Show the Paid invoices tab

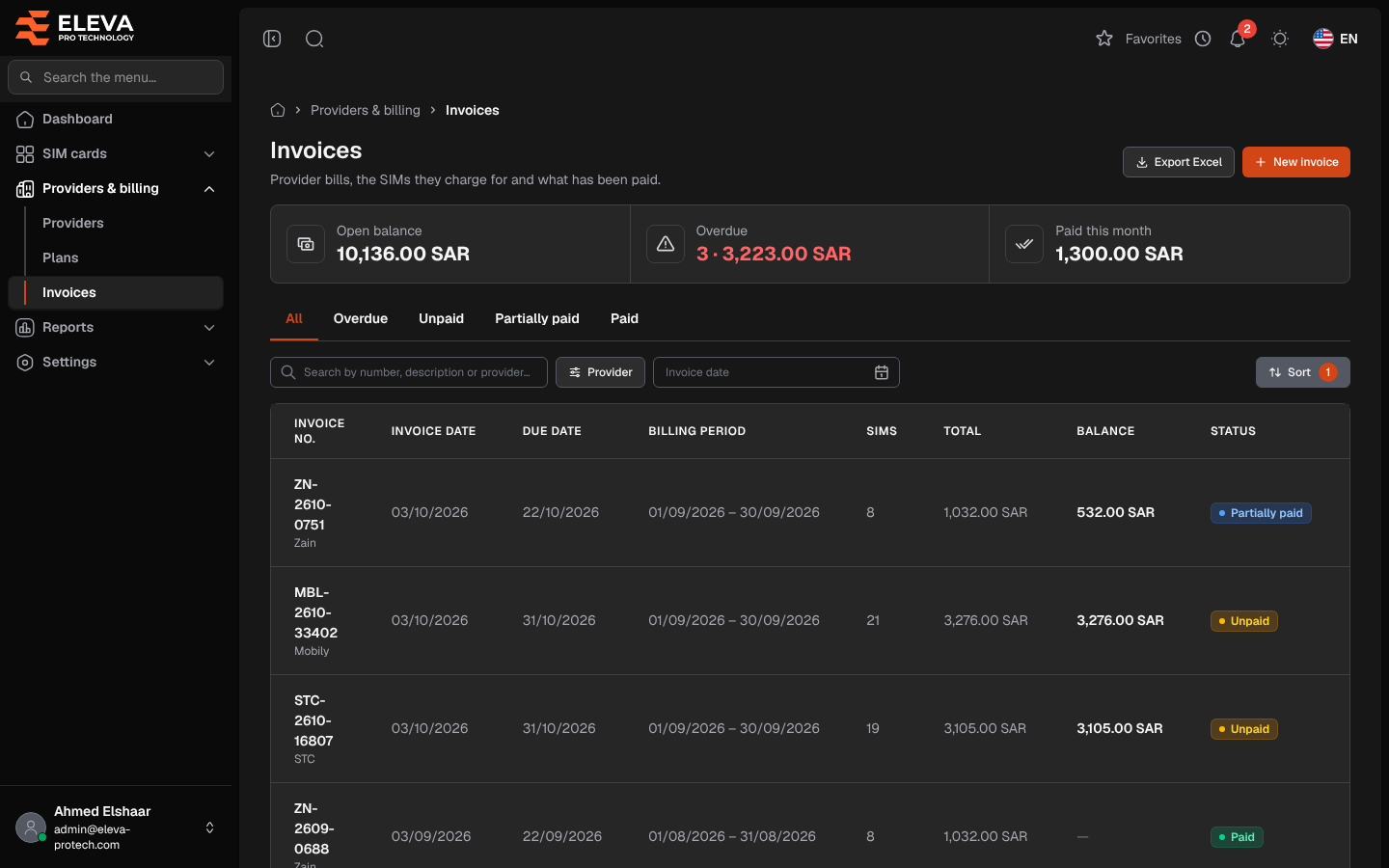pos(624,318)
